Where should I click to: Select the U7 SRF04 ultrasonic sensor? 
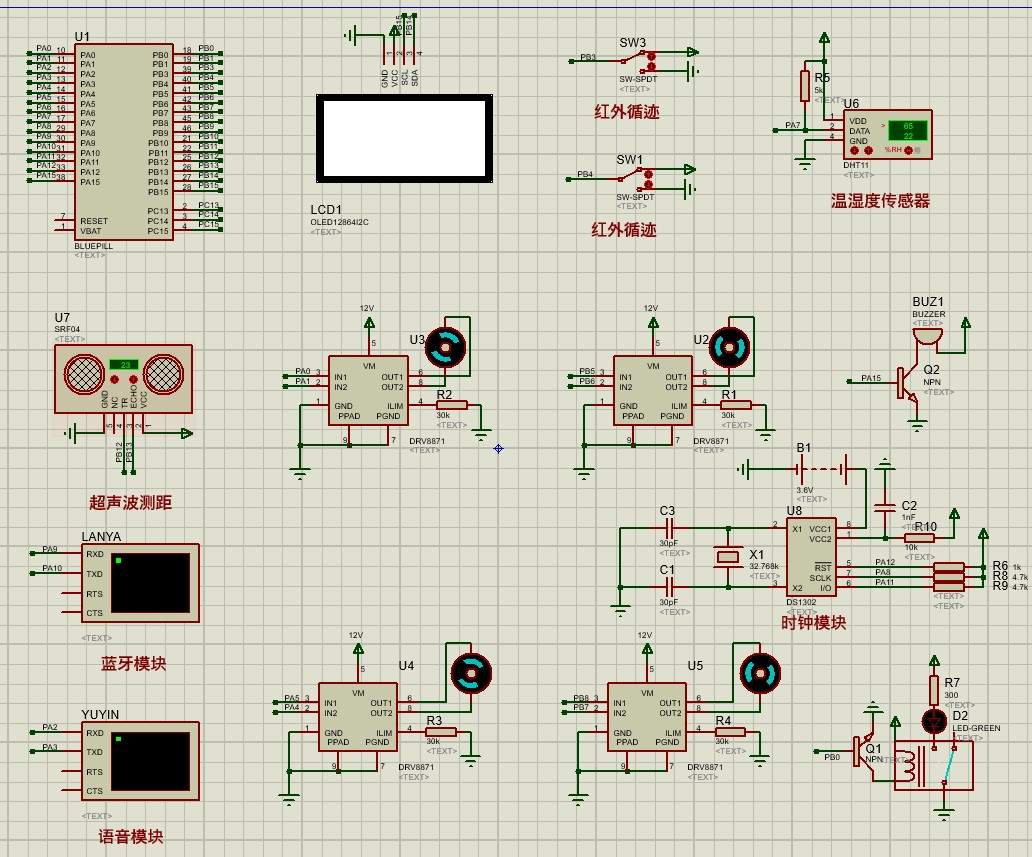tap(123, 379)
